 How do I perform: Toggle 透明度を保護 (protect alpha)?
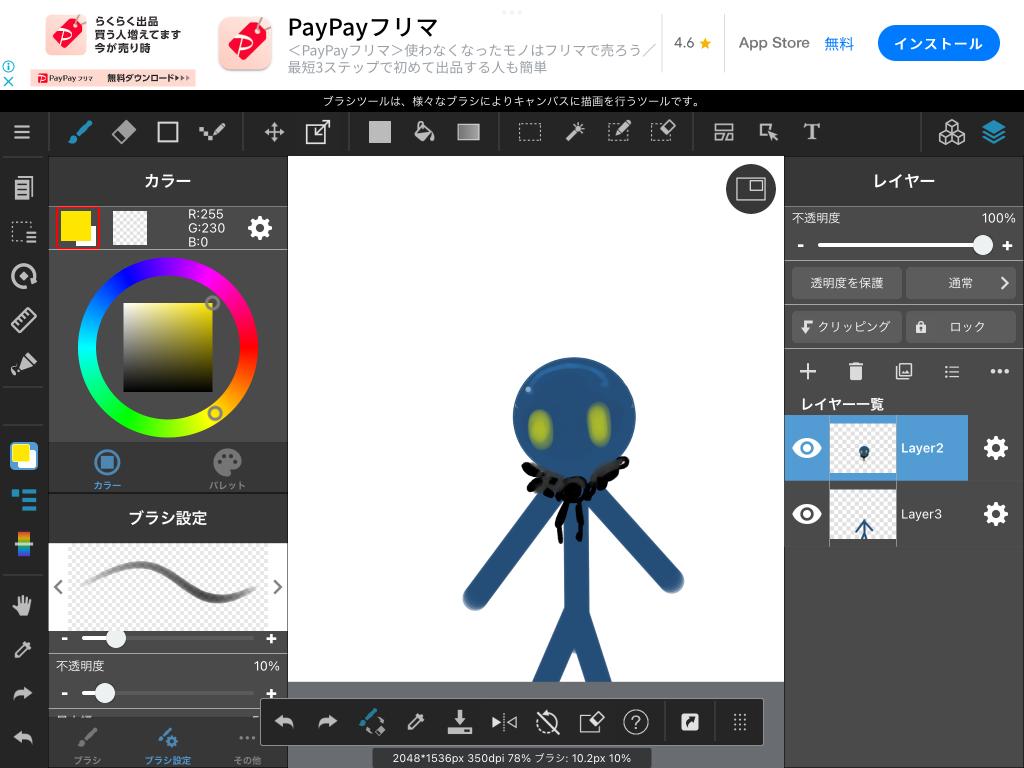[846, 283]
